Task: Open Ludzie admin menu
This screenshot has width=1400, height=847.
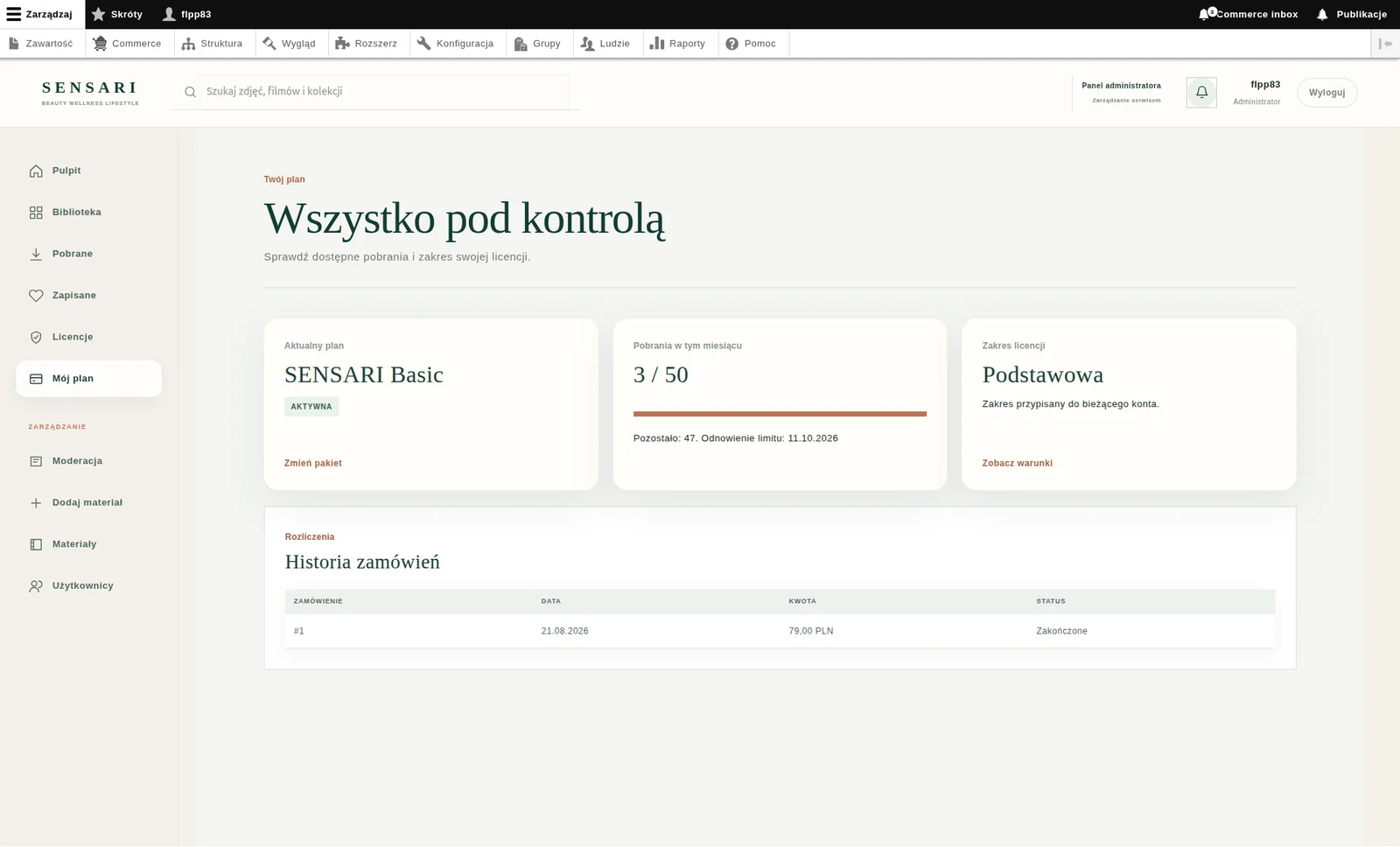Action: click(x=608, y=44)
